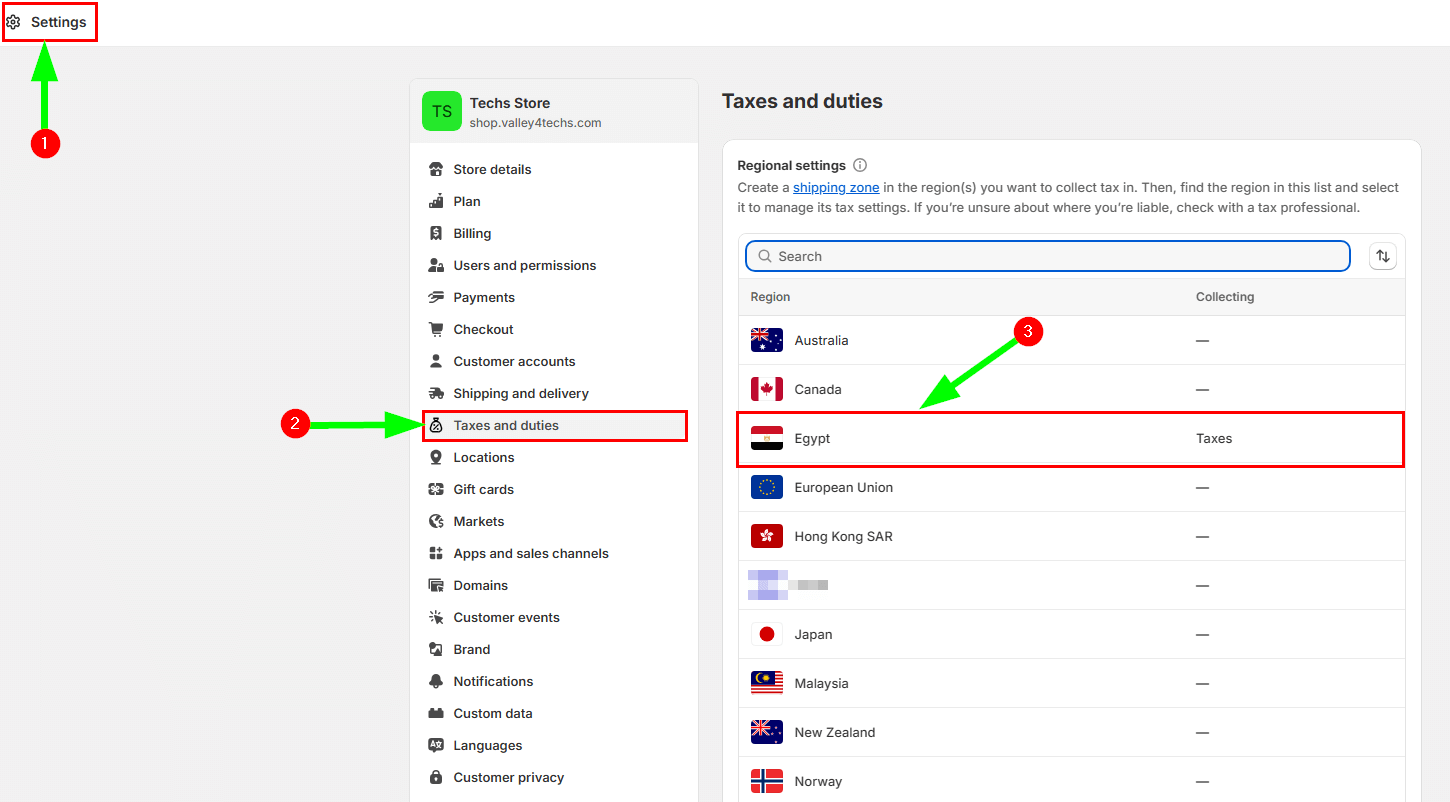Go to the Plan settings page

point(554,201)
